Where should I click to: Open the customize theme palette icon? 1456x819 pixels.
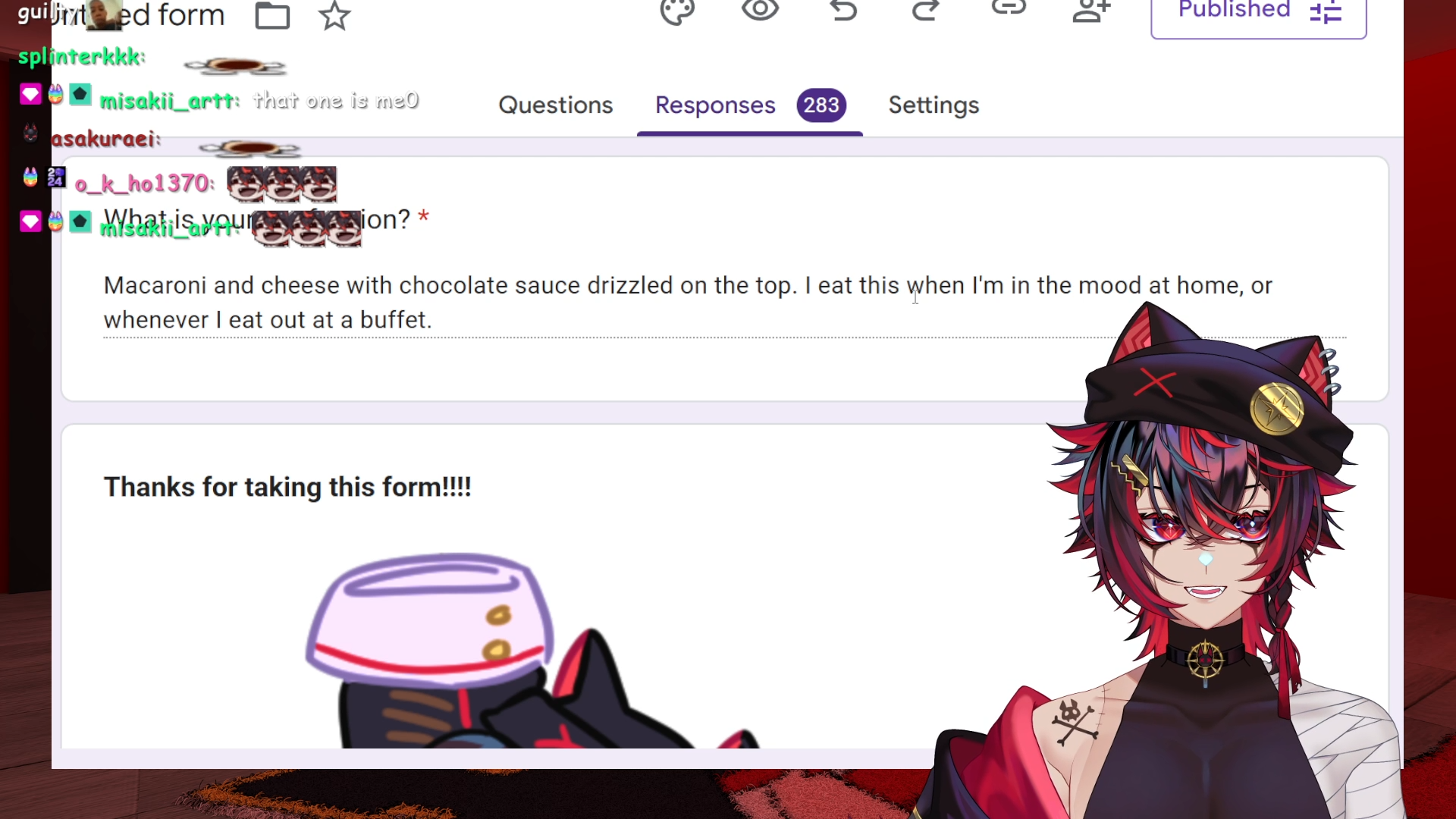tap(677, 11)
